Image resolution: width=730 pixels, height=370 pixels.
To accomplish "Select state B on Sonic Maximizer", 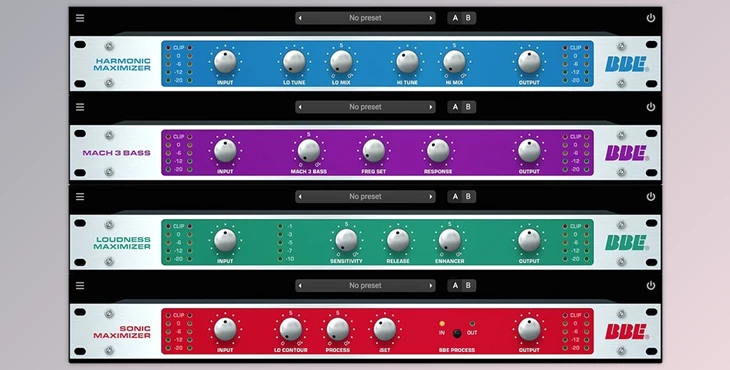I will (468, 285).
